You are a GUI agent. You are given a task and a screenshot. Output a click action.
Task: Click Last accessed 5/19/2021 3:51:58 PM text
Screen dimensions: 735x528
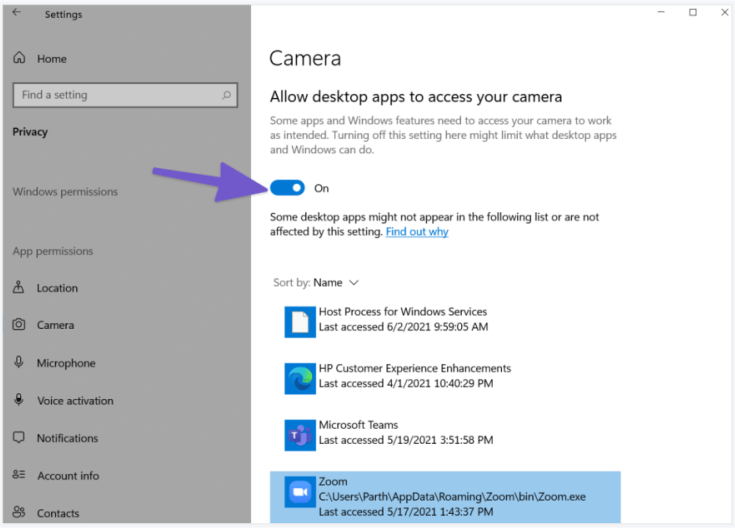406,440
